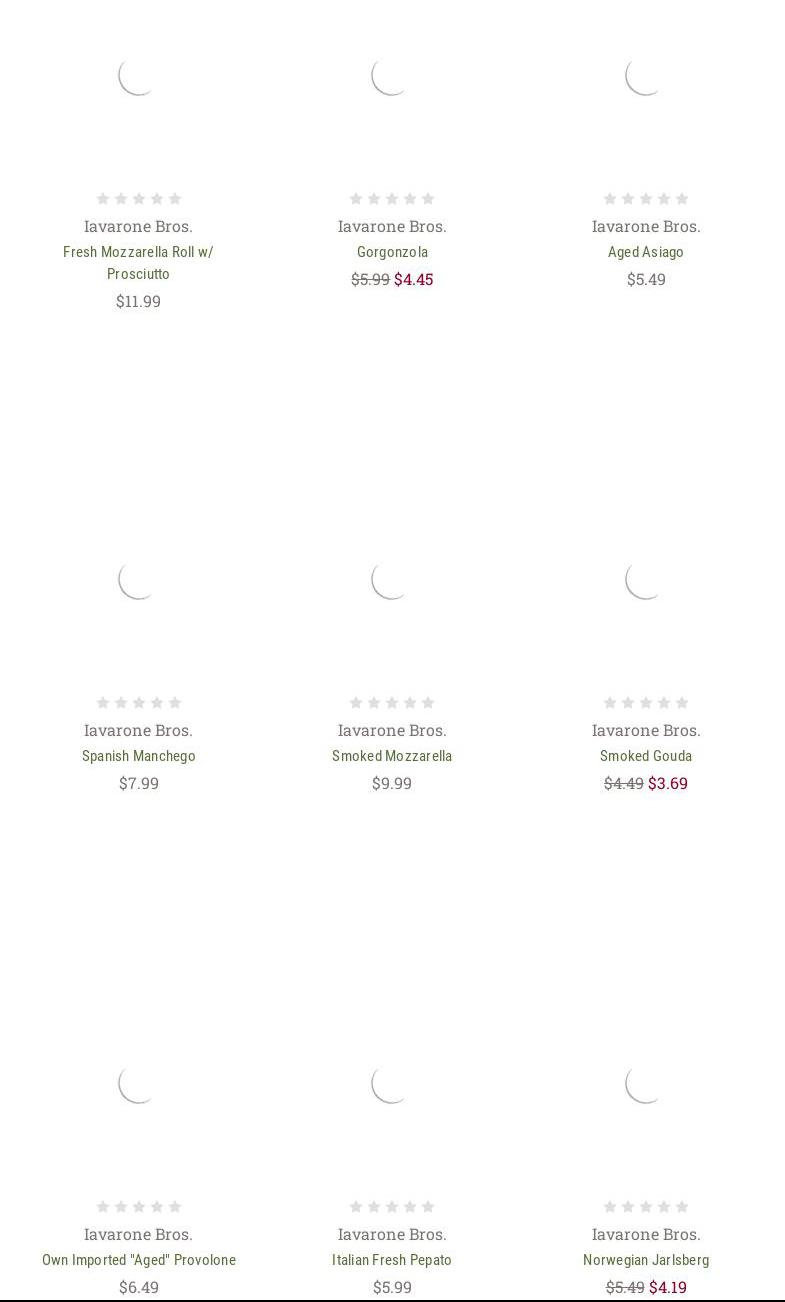Image resolution: width=785 pixels, height=1302 pixels.
Task: Open the Italian Fresh Pepato product link
Action: click(x=392, y=1260)
